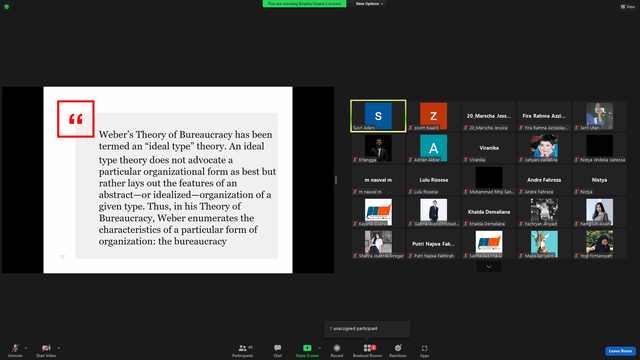Select the Adrian Akbar participant tile
640x360 pixels.
[x=433, y=148]
